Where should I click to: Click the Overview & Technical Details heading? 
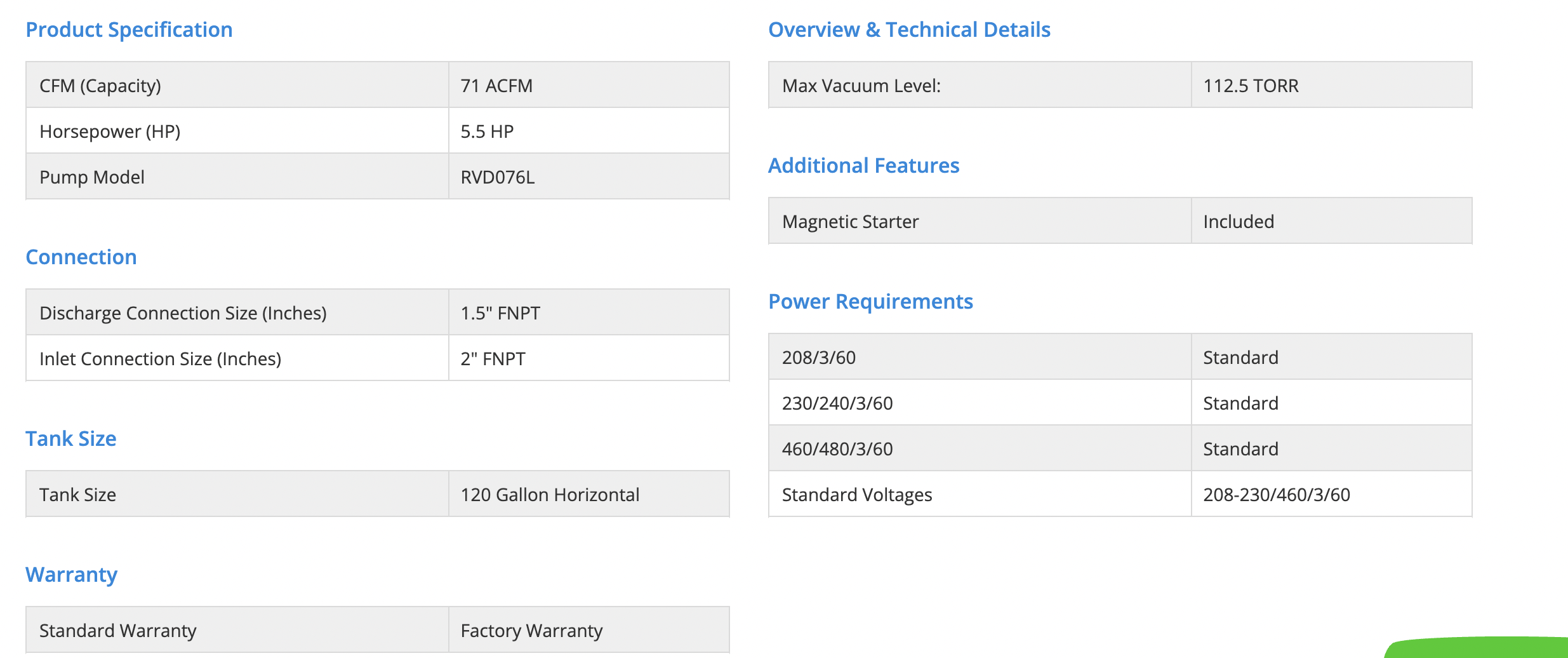pos(909,30)
